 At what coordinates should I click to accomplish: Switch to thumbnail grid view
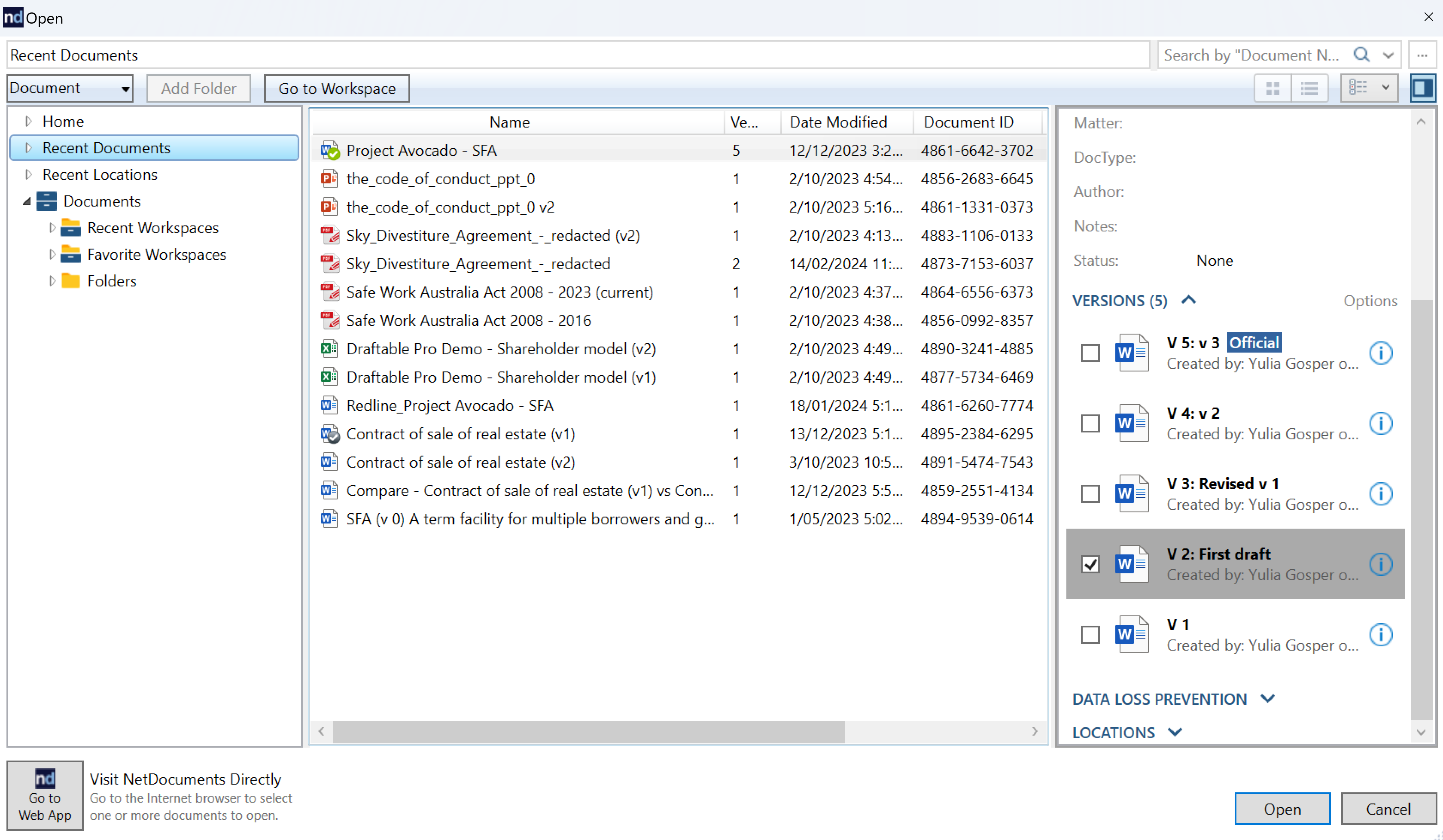click(1273, 88)
